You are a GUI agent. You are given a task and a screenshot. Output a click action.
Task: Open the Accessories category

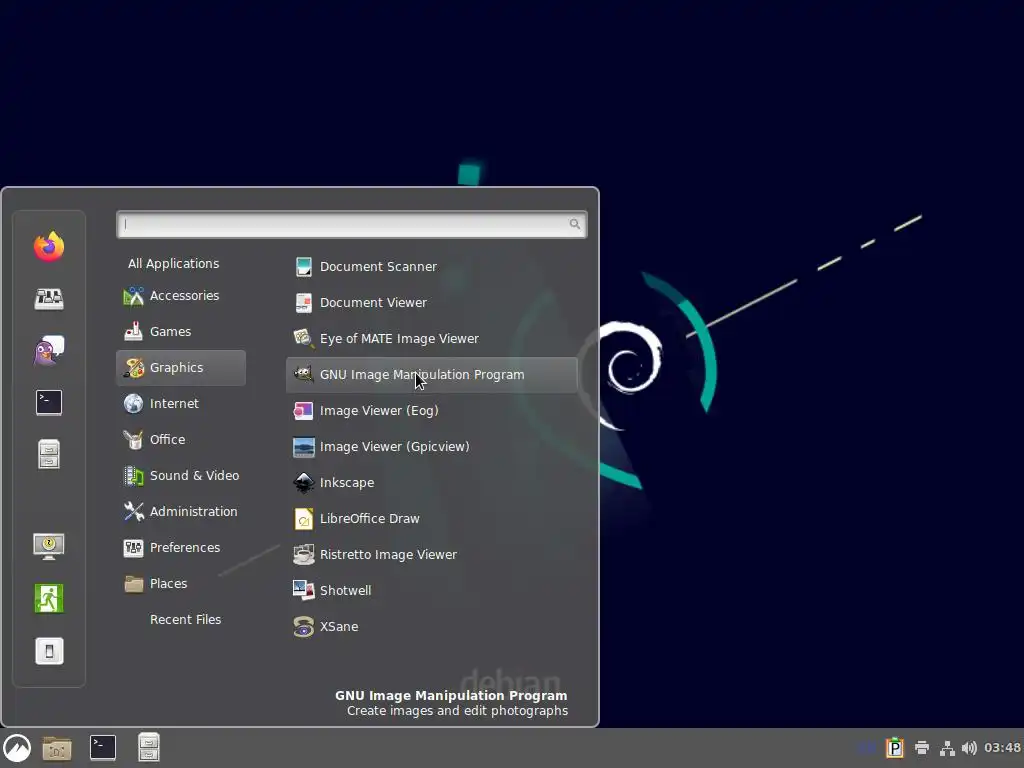point(181,296)
